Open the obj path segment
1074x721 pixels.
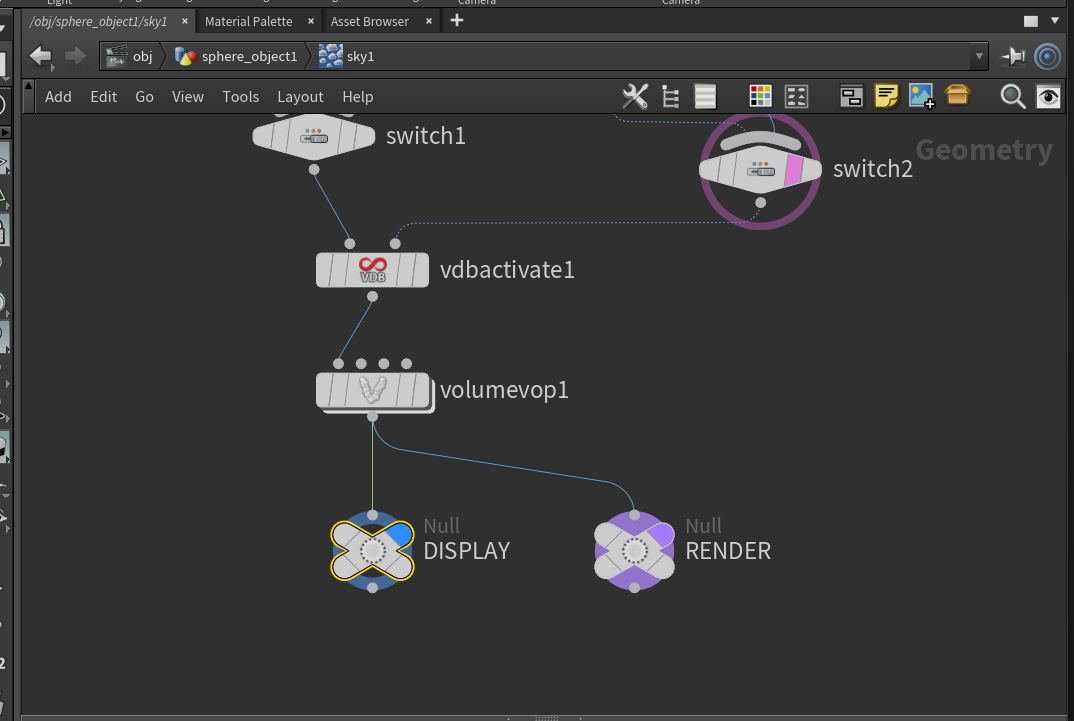[x=131, y=56]
